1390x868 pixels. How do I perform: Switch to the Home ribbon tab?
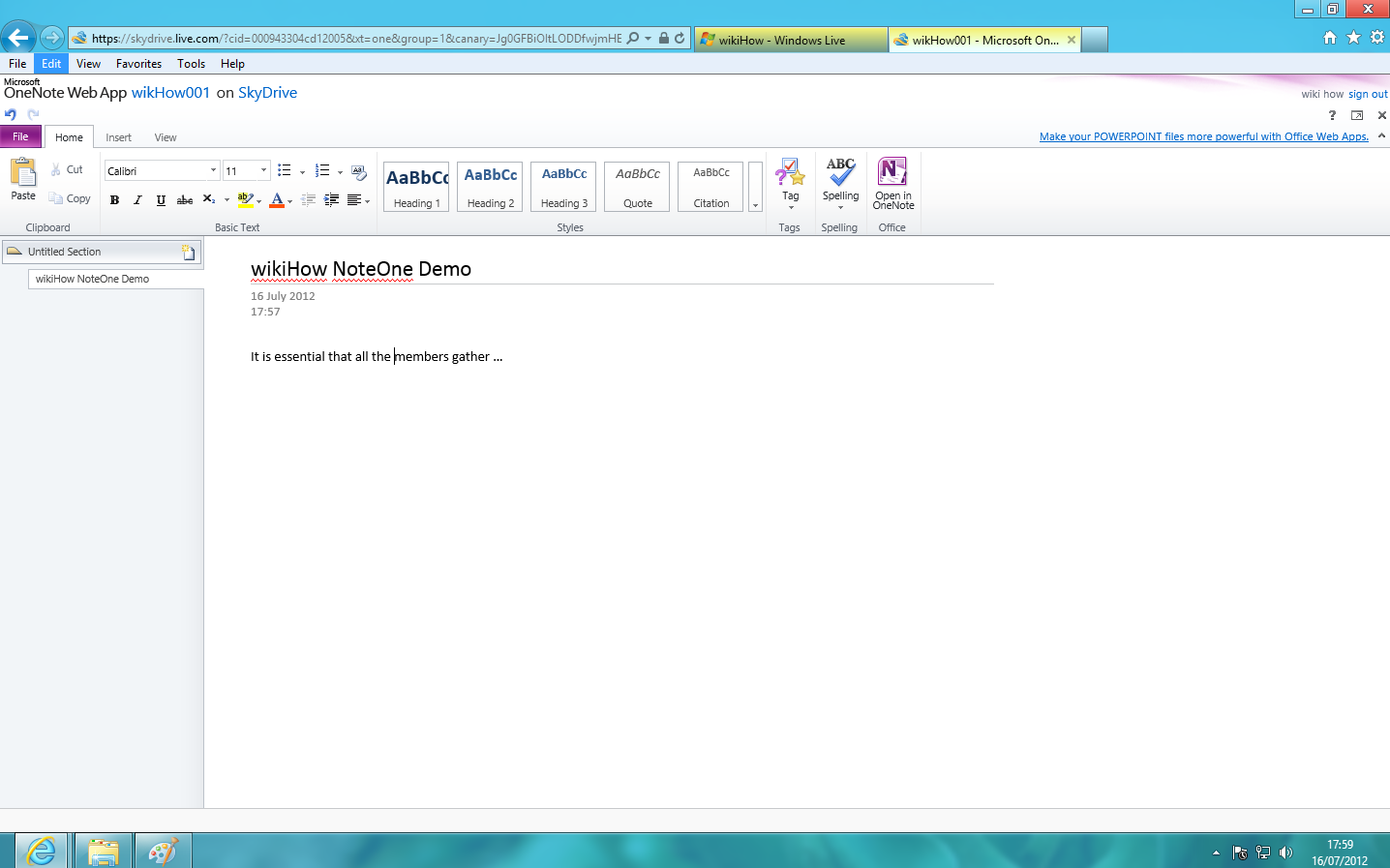pyautogui.click(x=69, y=137)
